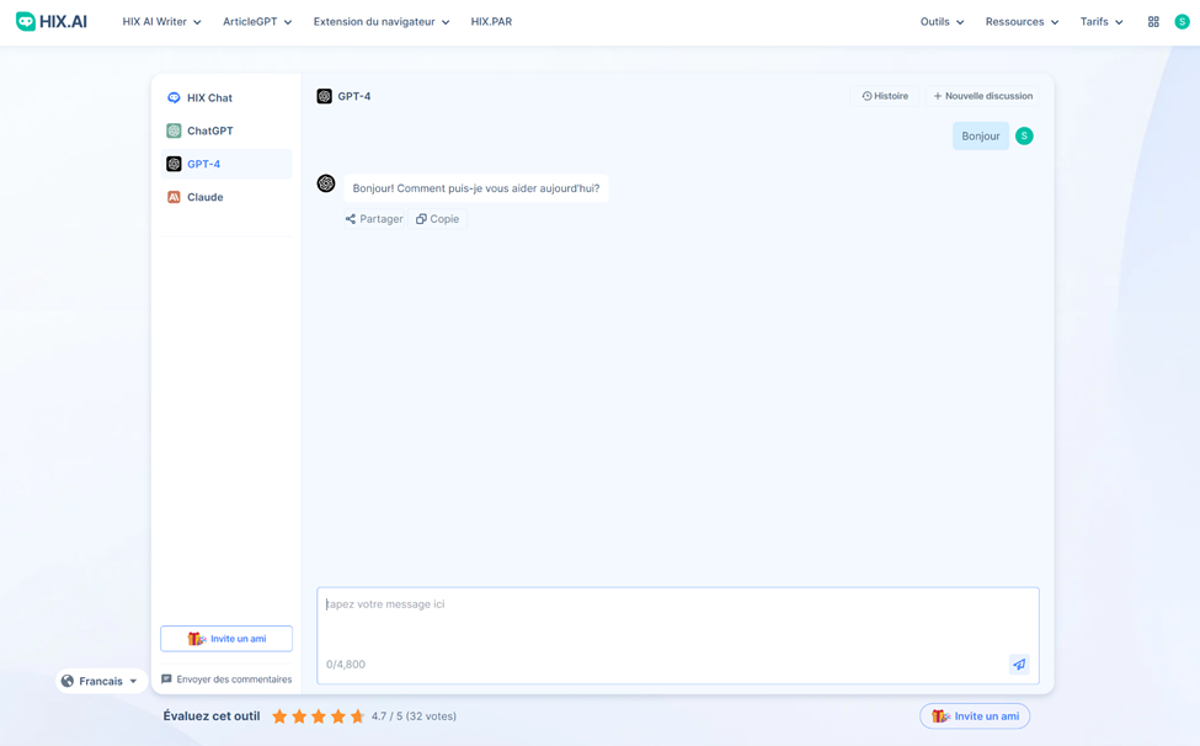Rate the tool with the fourth star
Screen dimensions: 1200x746
(x=338, y=716)
